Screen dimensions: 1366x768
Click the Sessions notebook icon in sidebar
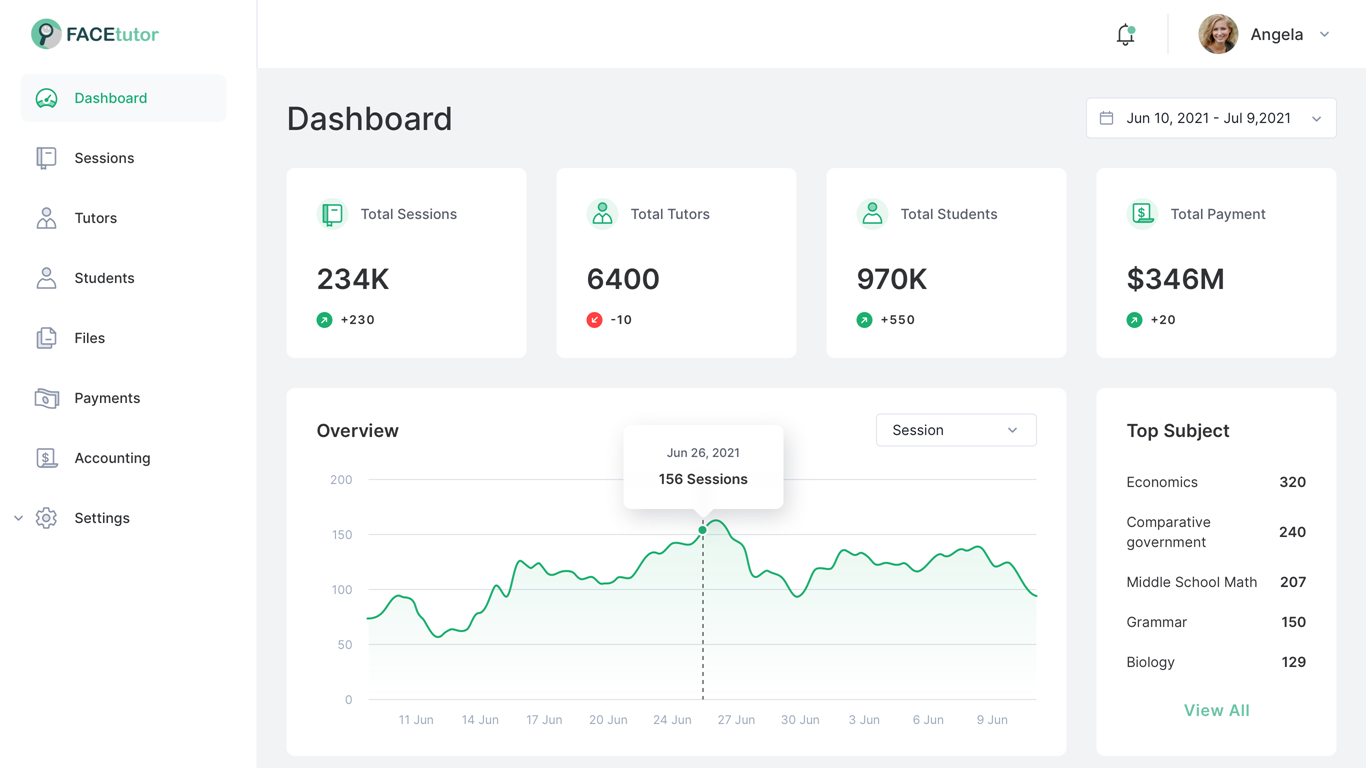[x=46, y=158]
